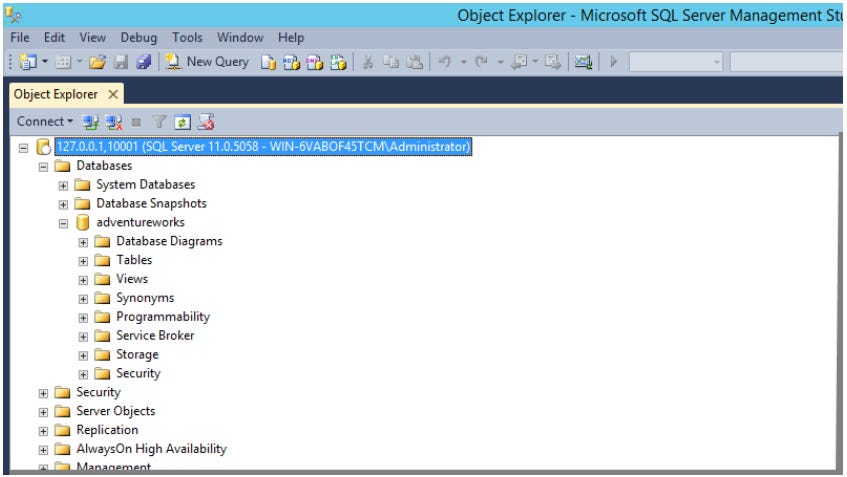Open the Redo history dropdown arrow
The height and width of the screenshot is (477, 847).
click(x=500, y=62)
